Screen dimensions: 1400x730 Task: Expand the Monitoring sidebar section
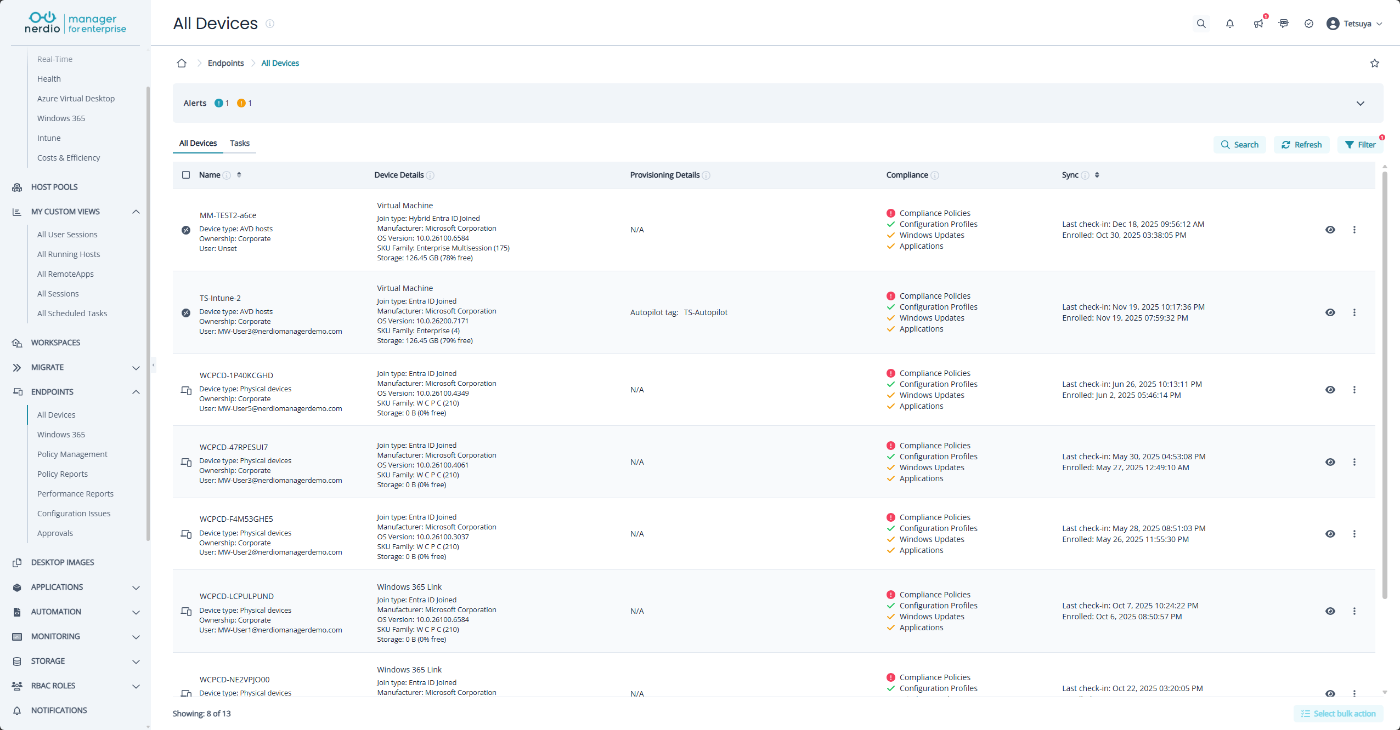pyautogui.click(x=136, y=637)
